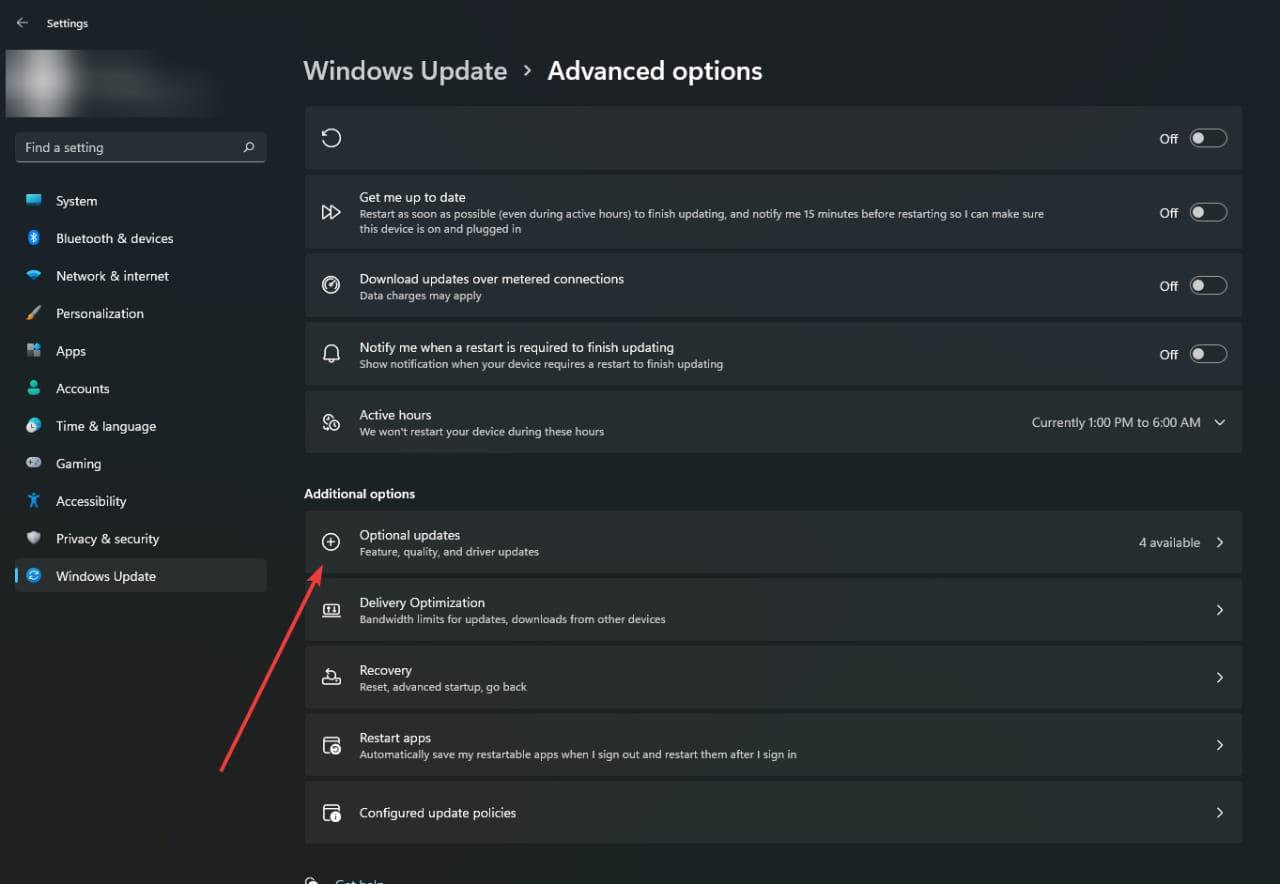Viewport: 1280px width, 884px height.
Task: Open Delivery Optimization title text
Action: point(422,602)
